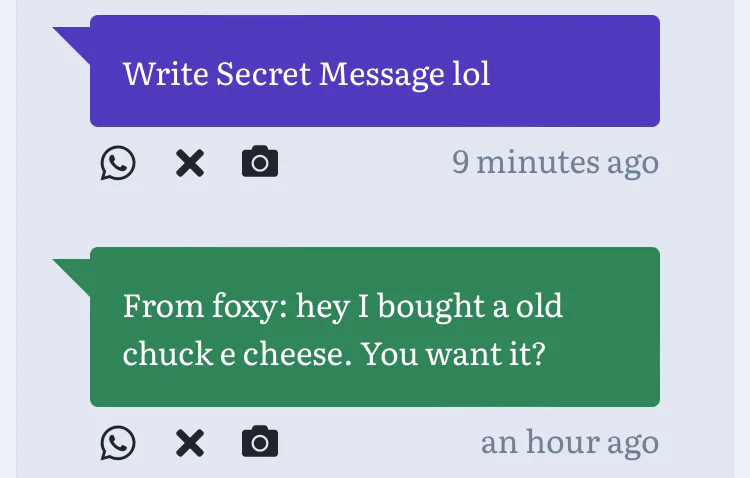Share the purple message via WhatsApp icon
Viewport: 750px width, 478px height.
[x=118, y=163]
